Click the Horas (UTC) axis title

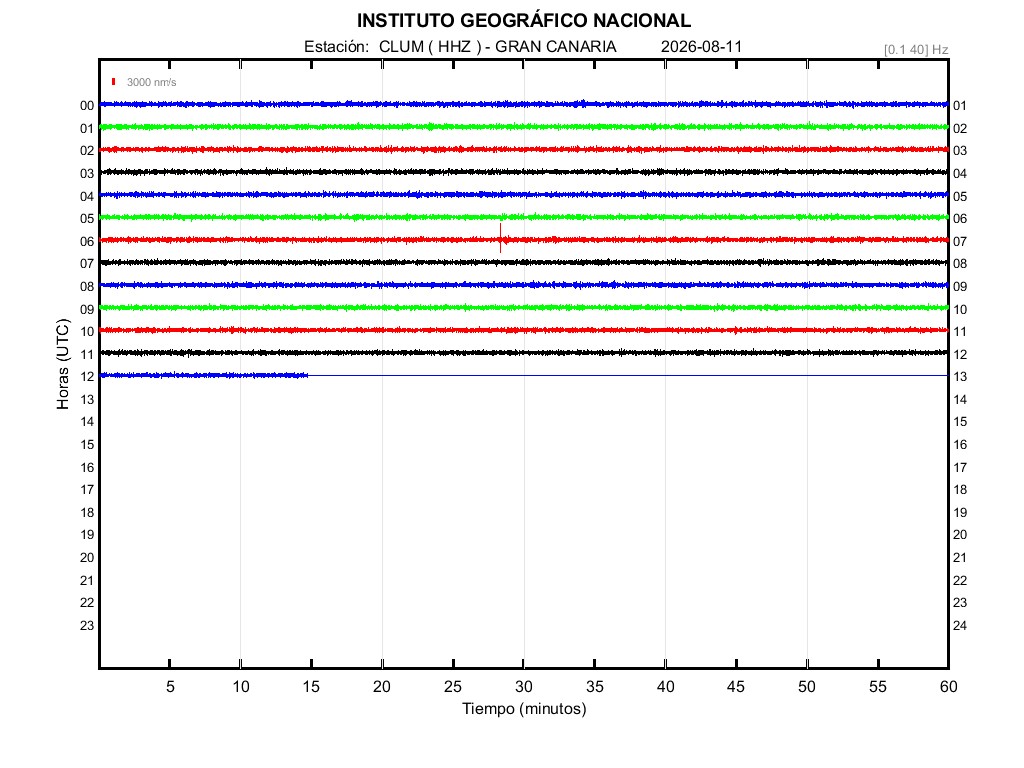click(63, 364)
